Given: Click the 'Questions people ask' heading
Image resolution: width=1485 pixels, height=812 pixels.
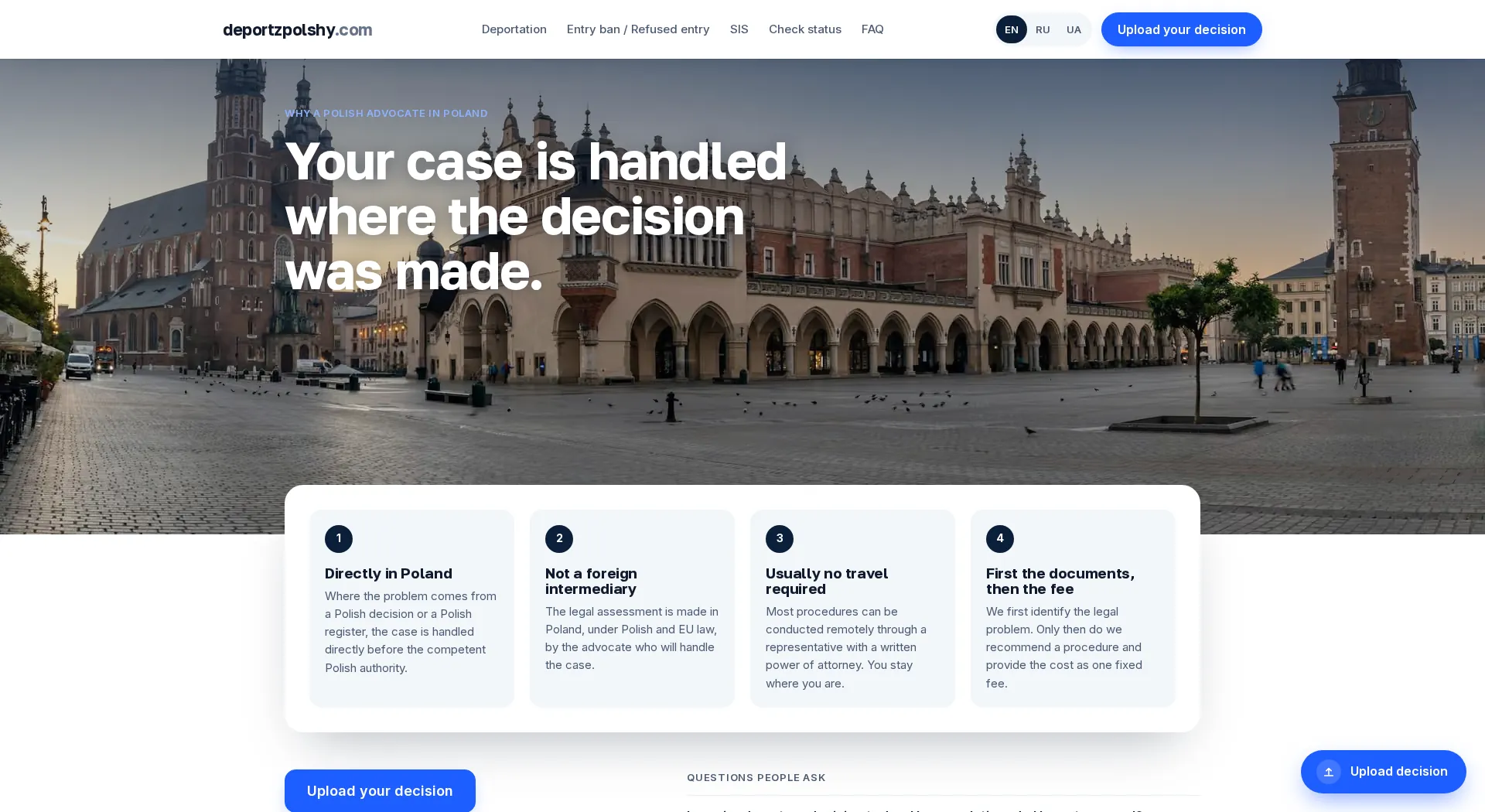Looking at the screenshot, I should click(x=756, y=778).
